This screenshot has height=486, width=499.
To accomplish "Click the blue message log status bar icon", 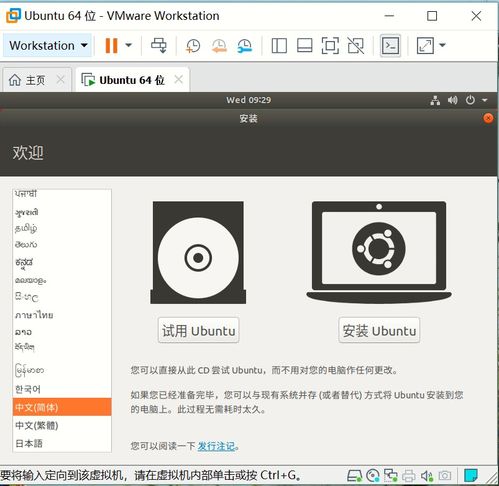I will pyautogui.click(x=471, y=475).
